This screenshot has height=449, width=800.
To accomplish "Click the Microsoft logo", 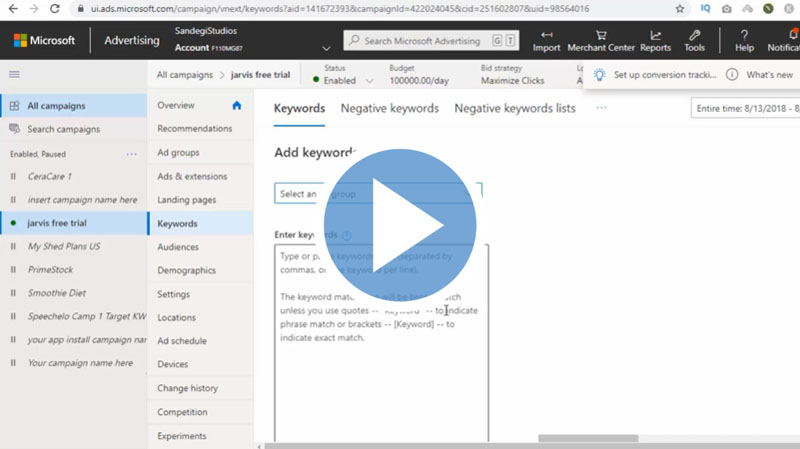I will 44,40.
